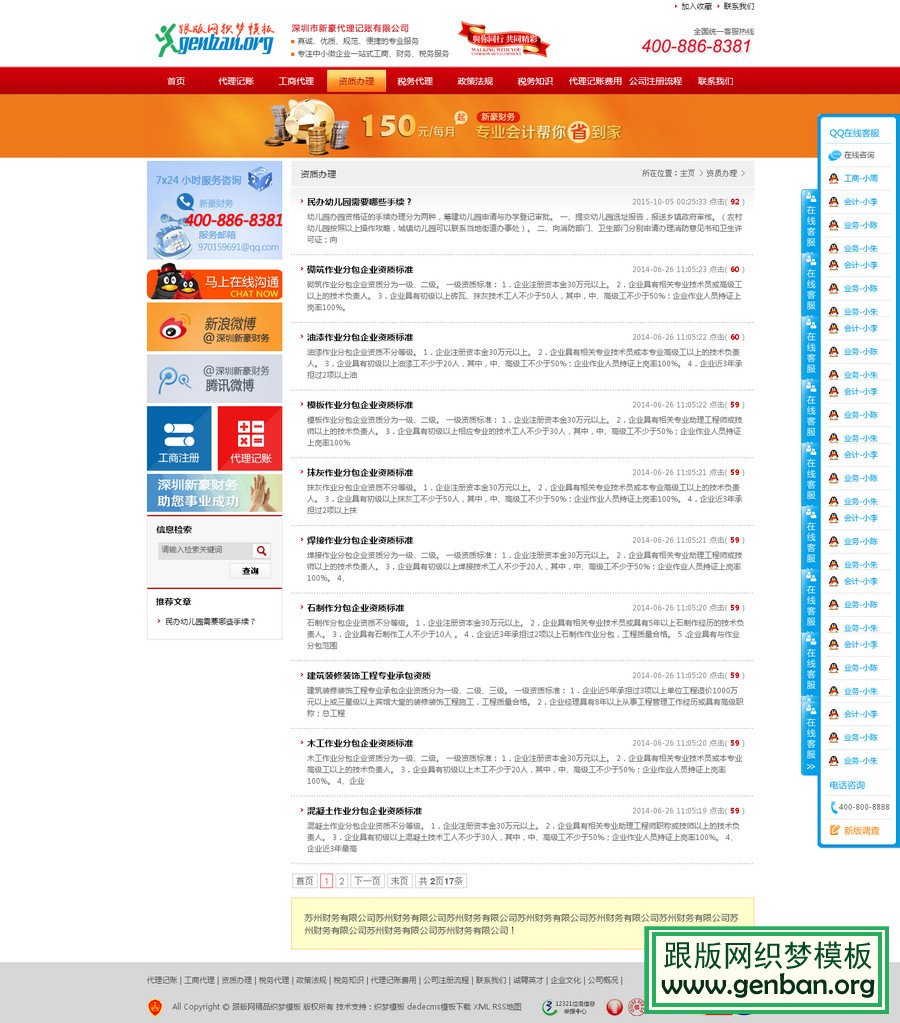The width and height of the screenshot is (900, 1023).
Task: Open page 2 in the pagination bar
Action: click(342, 881)
